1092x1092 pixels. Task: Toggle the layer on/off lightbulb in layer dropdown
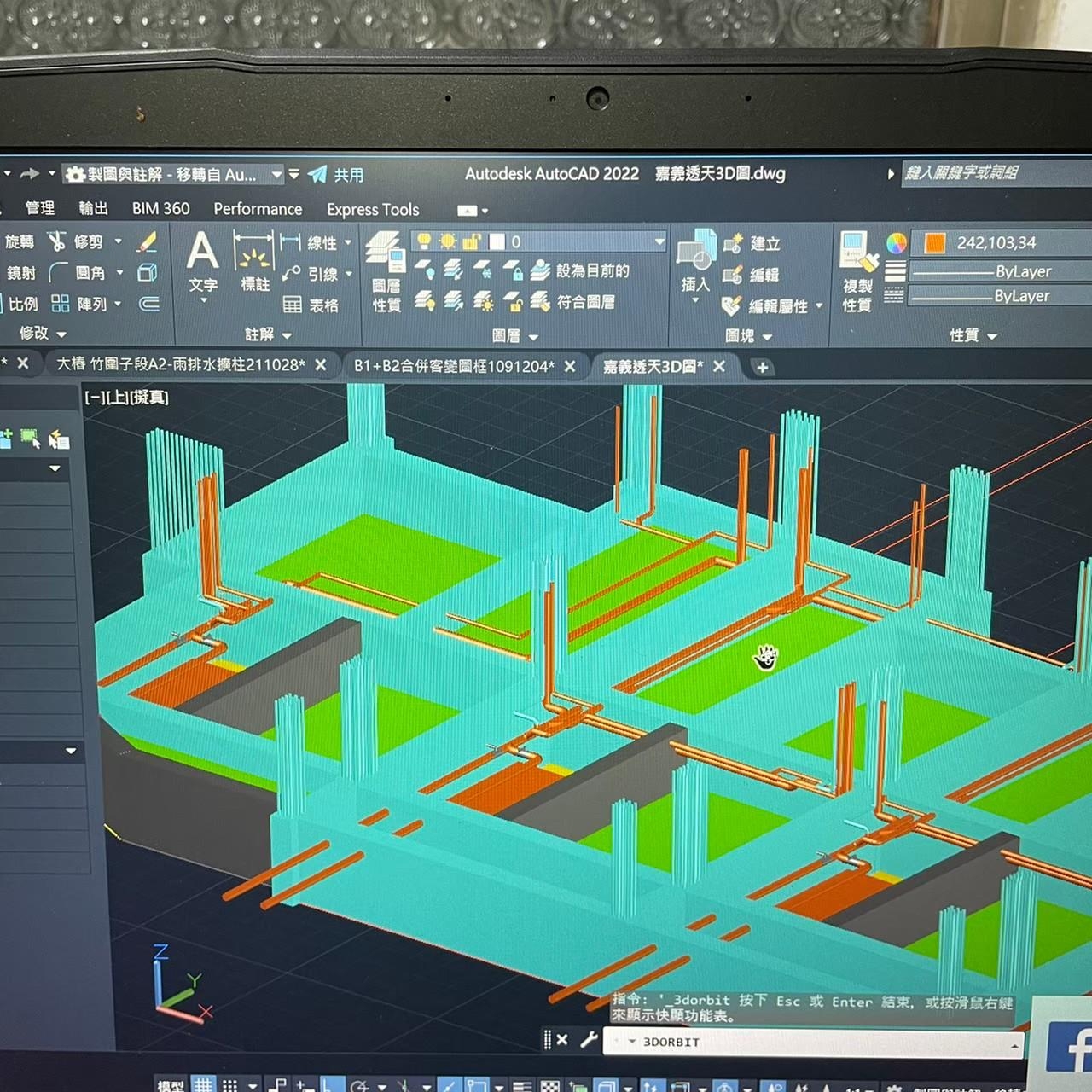tap(424, 242)
